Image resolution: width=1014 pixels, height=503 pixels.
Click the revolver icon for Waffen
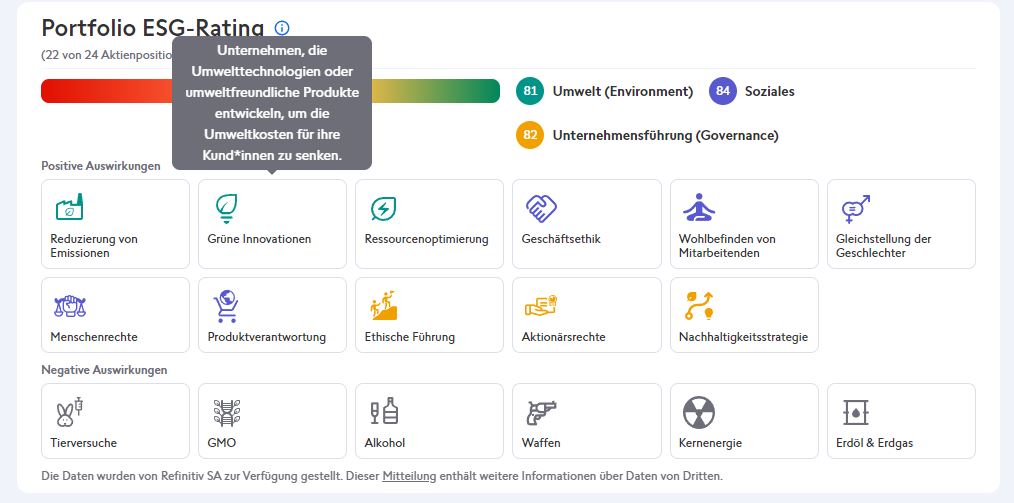(541, 412)
